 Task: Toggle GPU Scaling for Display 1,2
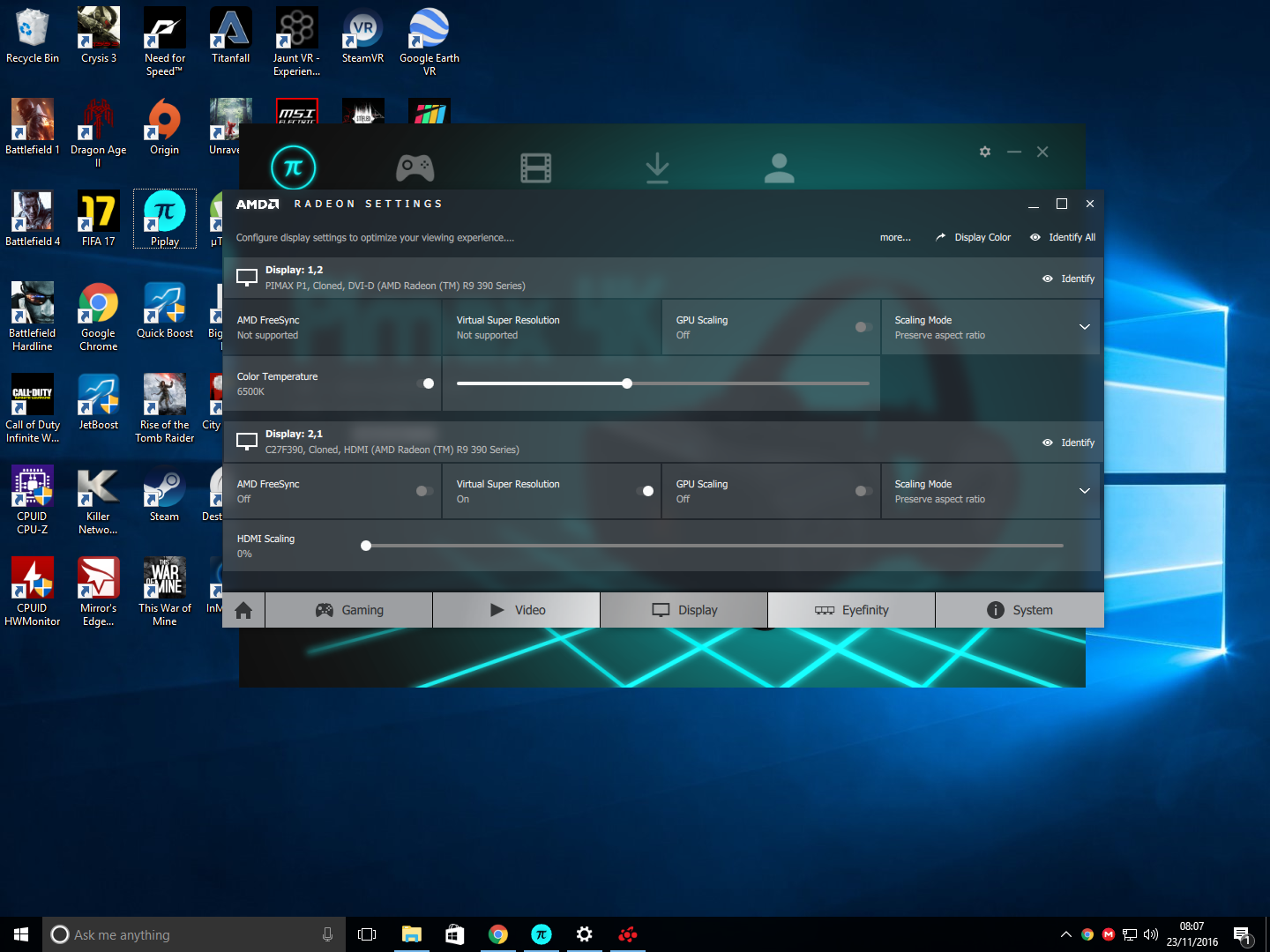pyautogui.click(x=863, y=327)
